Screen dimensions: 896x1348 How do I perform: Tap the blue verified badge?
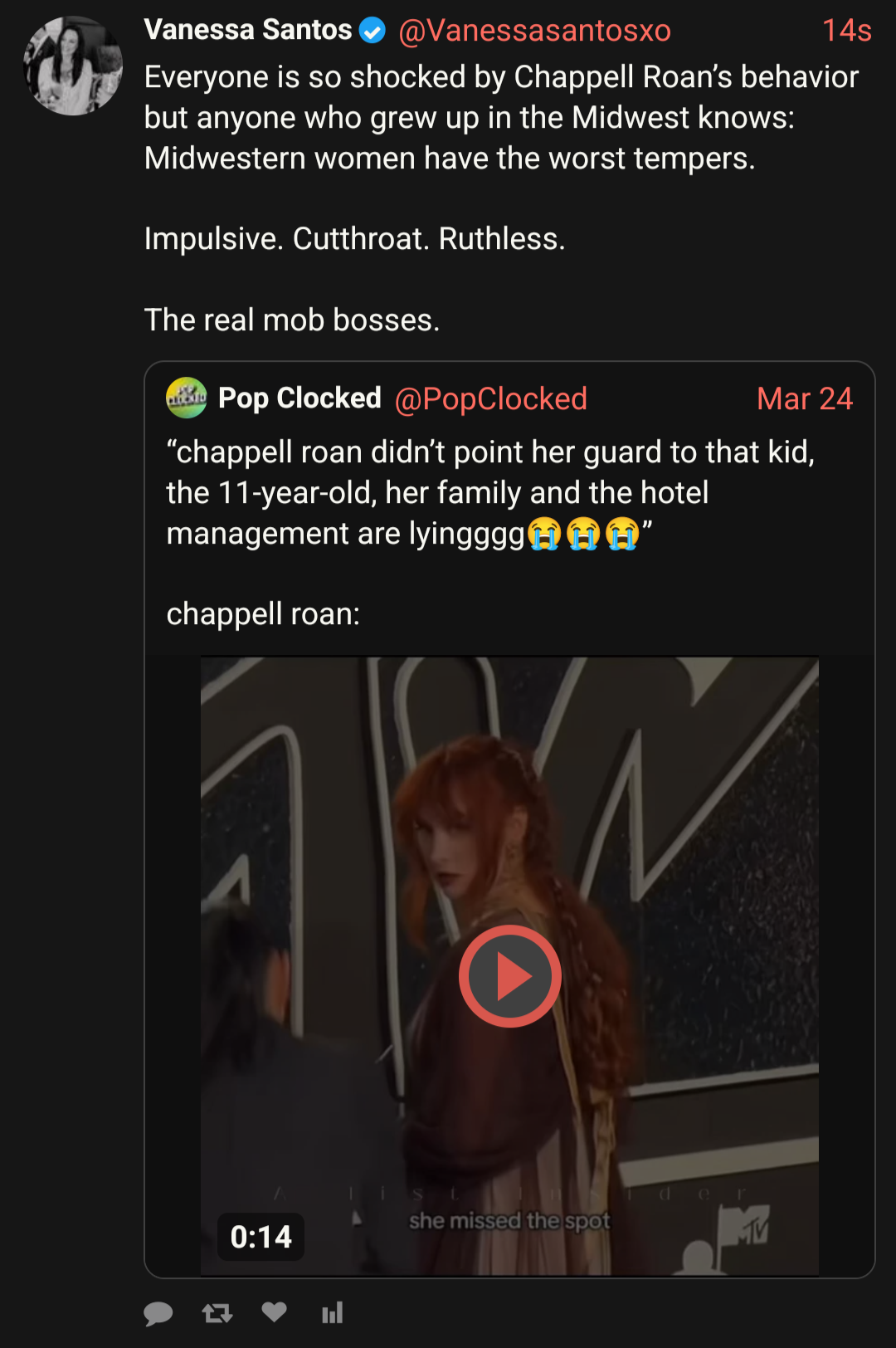[x=373, y=32]
